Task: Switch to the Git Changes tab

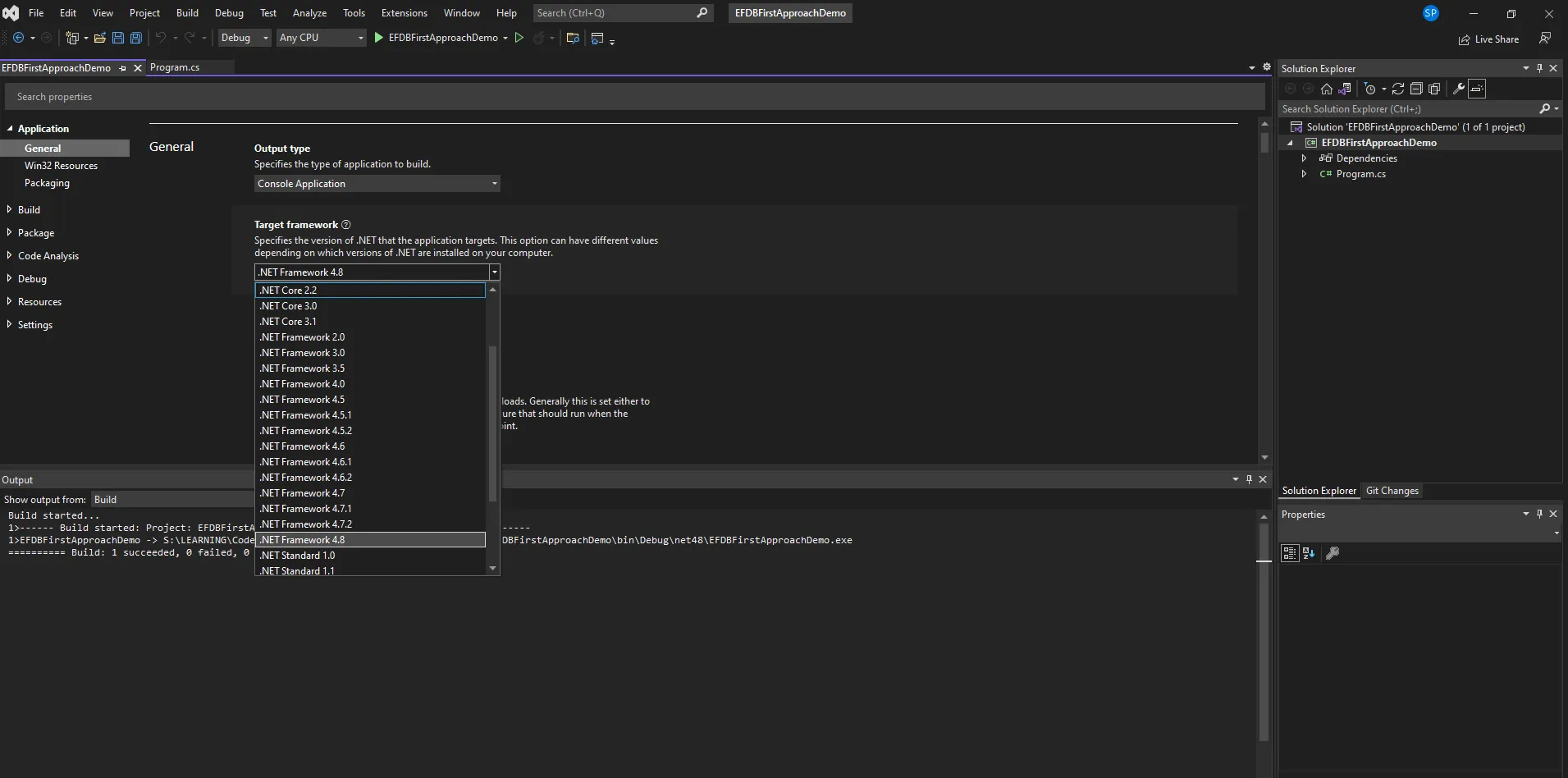Action: 1393,491
